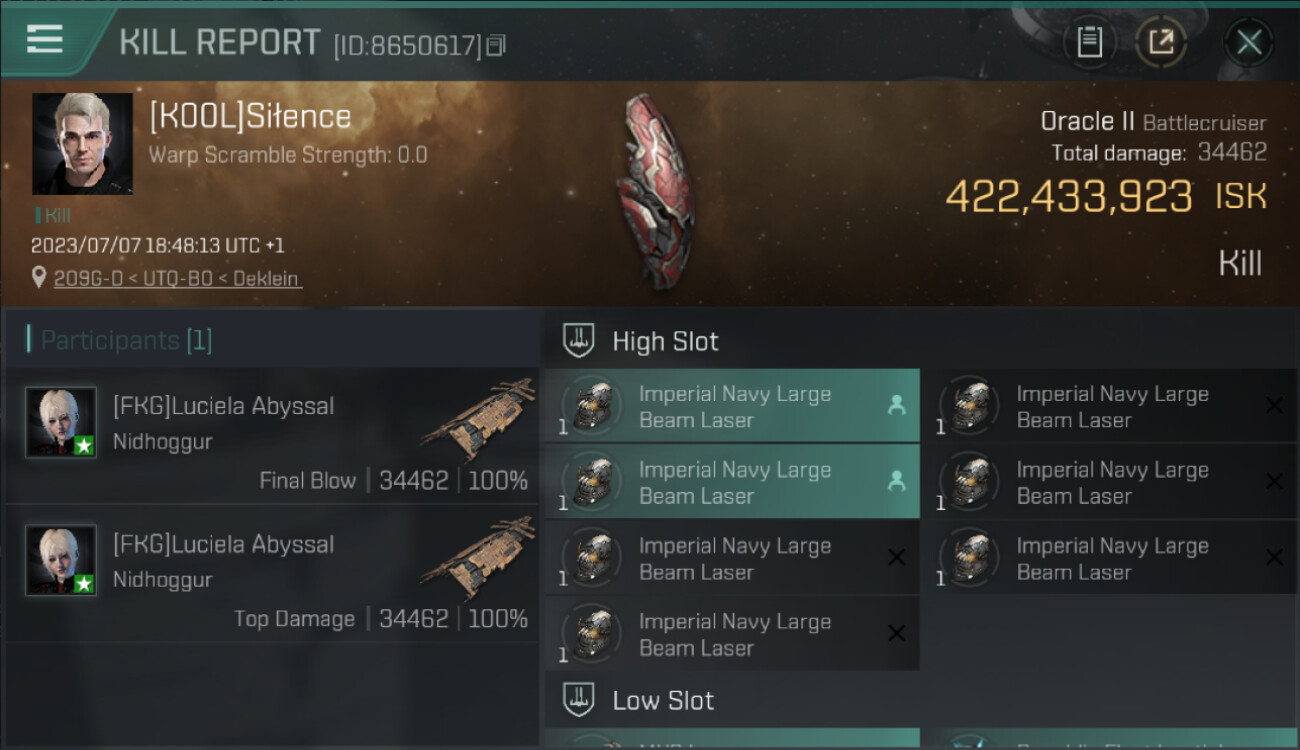Click the X mark on top-right Beam Laser

coord(1274,405)
